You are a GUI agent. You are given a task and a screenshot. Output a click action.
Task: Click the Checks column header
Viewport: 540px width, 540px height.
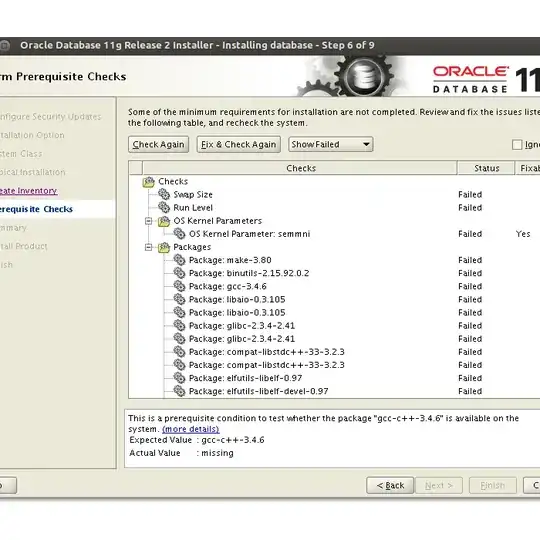pos(300,168)
